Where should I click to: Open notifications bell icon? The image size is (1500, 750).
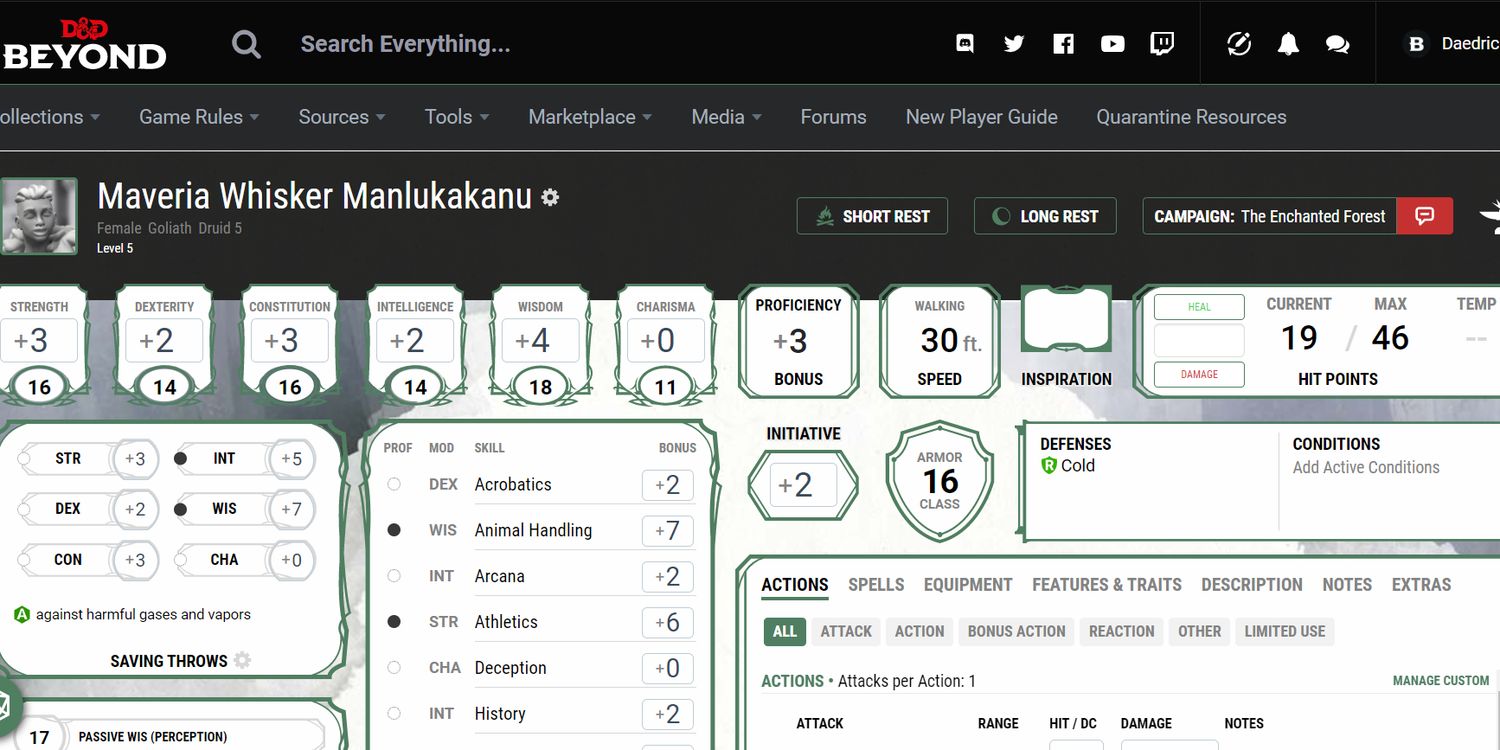tap(1288, 44)
